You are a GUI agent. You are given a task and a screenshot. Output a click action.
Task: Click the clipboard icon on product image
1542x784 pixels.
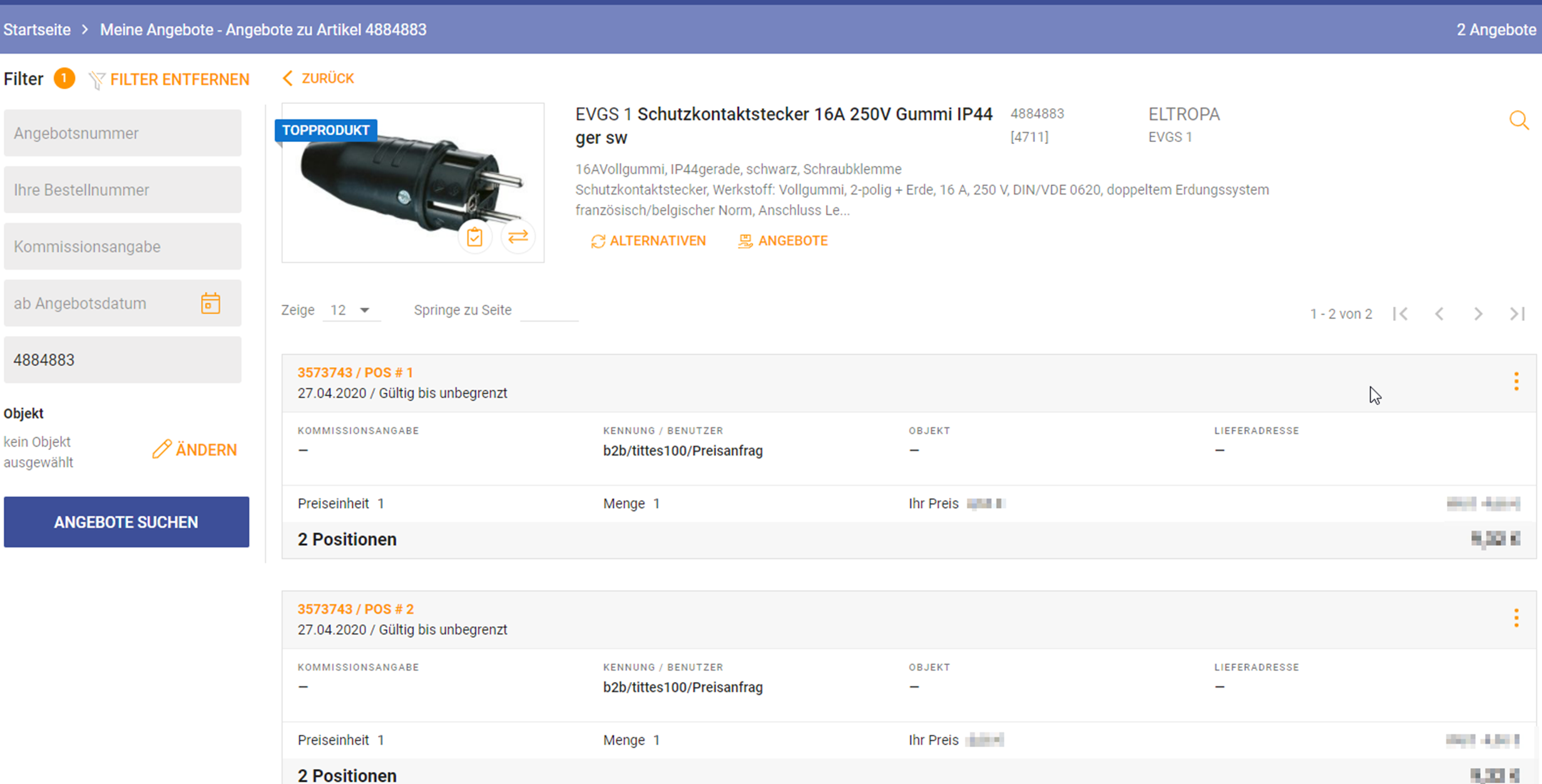coord(474,237)
